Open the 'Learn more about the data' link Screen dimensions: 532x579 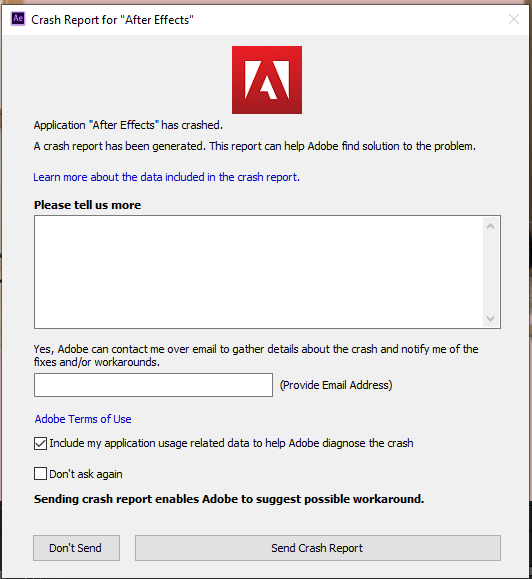coord(166,177)
